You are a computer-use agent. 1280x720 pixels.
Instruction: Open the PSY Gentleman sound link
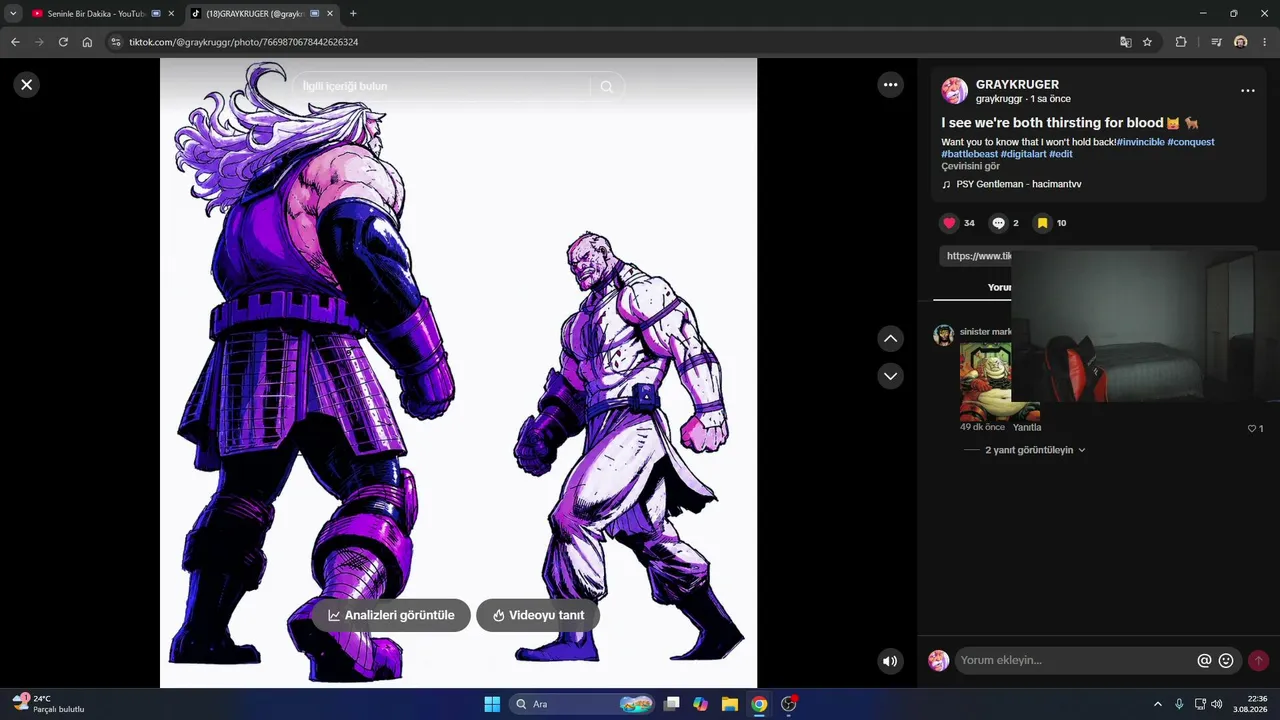pos(1018,184)
